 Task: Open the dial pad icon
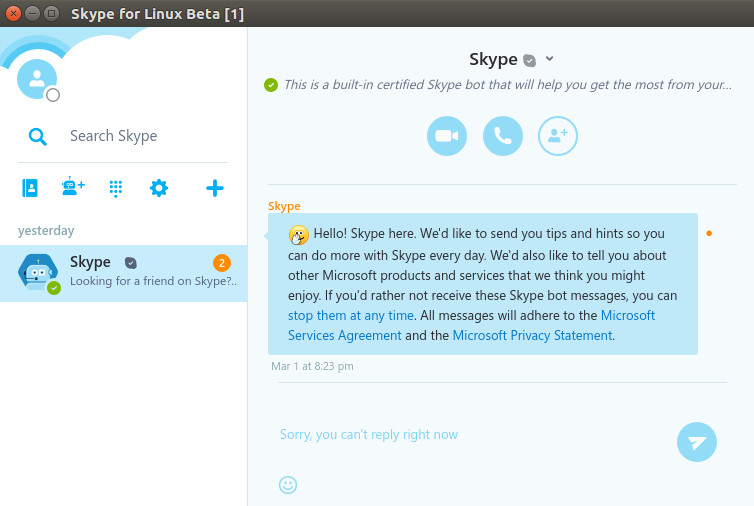(x=116, y=189)
